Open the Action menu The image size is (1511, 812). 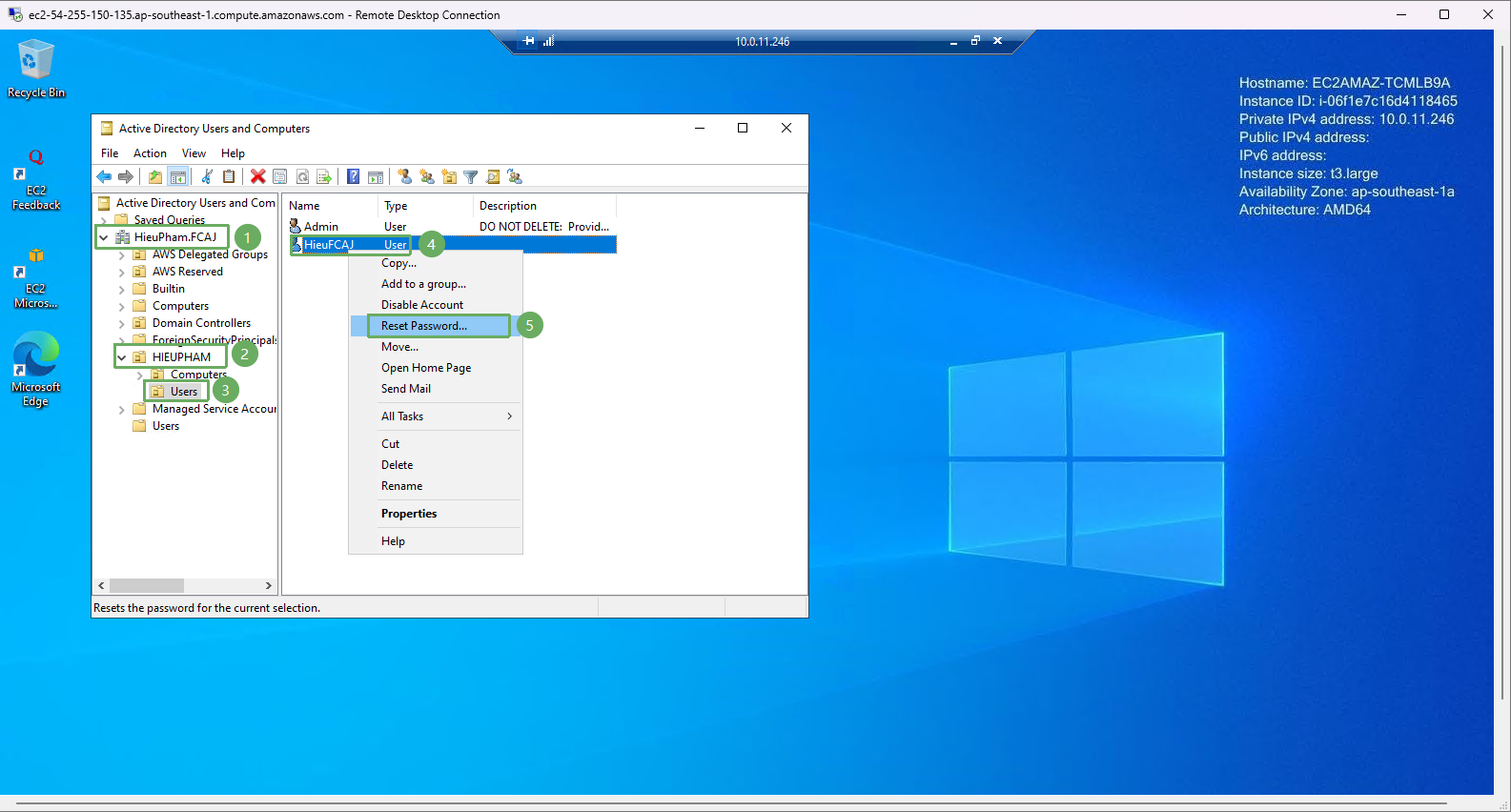150,153
